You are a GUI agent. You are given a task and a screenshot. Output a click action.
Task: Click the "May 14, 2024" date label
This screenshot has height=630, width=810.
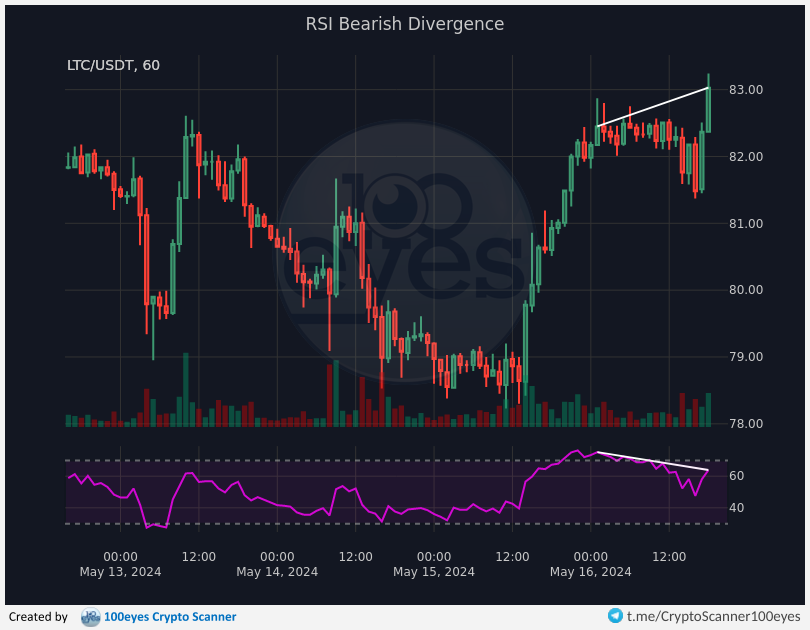tap(277, 572)
